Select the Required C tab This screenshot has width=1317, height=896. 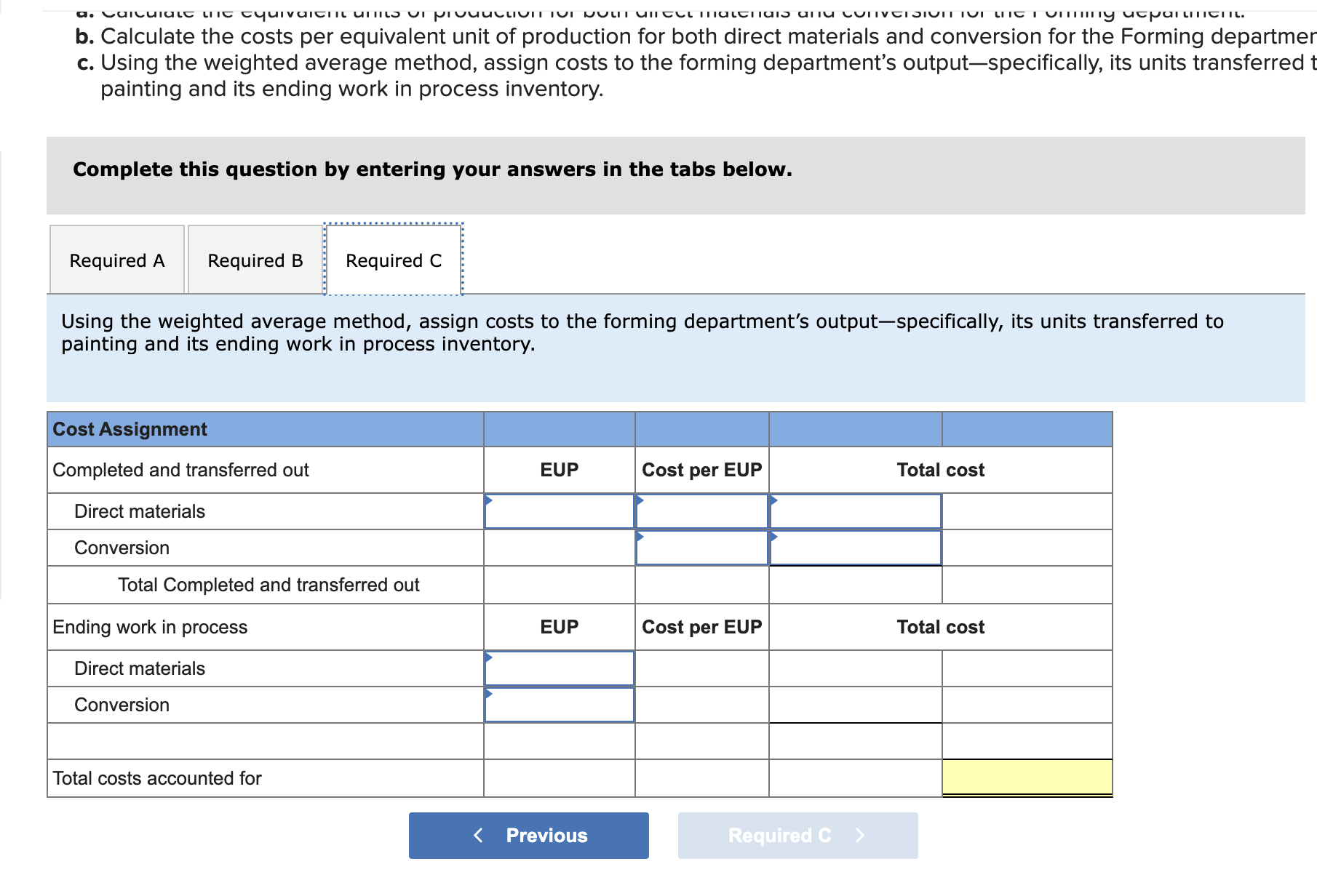pyautogui.click(x=393, y=260)
